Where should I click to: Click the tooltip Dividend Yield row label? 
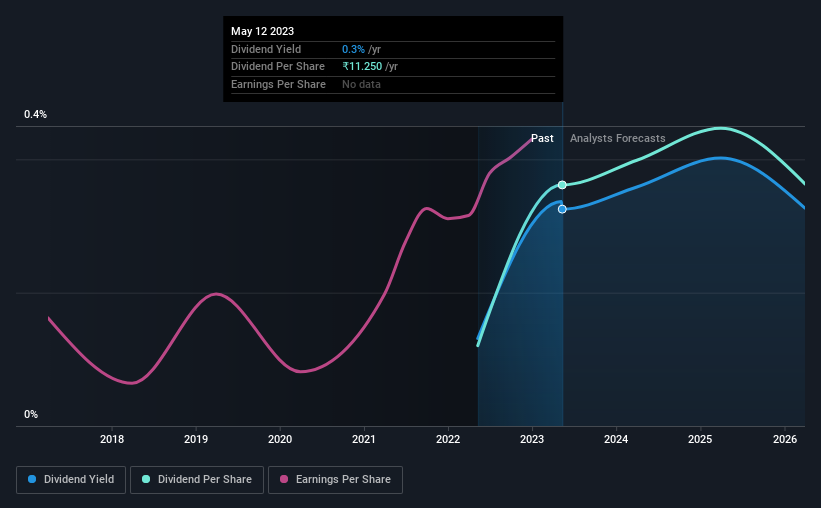tap(266, 49)
